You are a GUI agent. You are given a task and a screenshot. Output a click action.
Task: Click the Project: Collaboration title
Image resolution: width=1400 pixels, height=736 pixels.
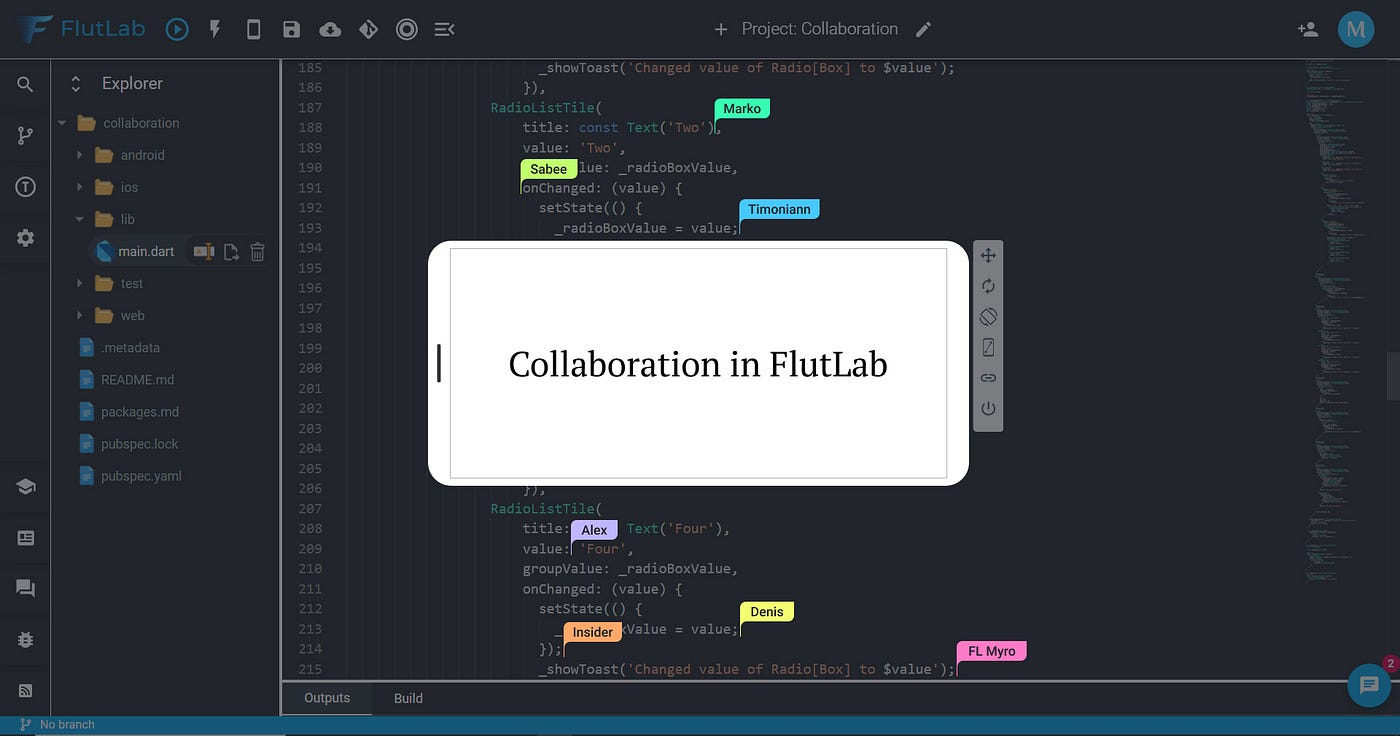[820, 29]
